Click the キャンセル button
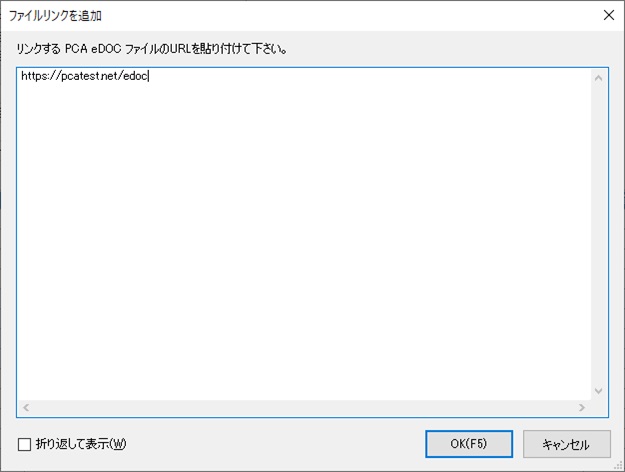This screenshot has width=625, height=472. pos(566,444)
